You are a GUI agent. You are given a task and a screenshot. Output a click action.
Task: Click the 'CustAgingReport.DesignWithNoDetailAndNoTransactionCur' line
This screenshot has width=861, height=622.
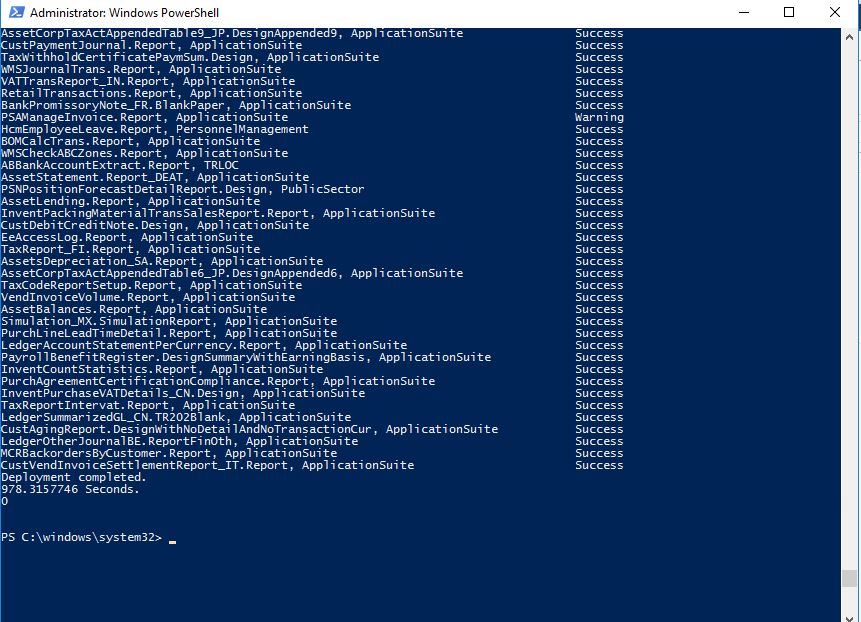pos(250,429)
